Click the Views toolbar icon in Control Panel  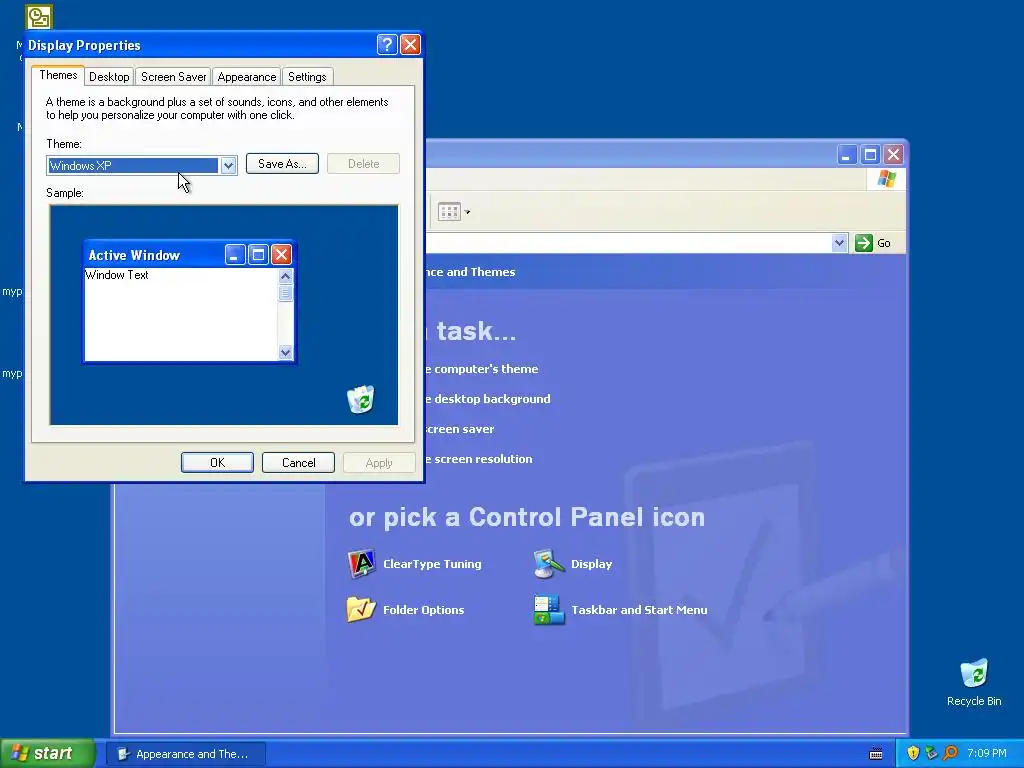point(449,212)
